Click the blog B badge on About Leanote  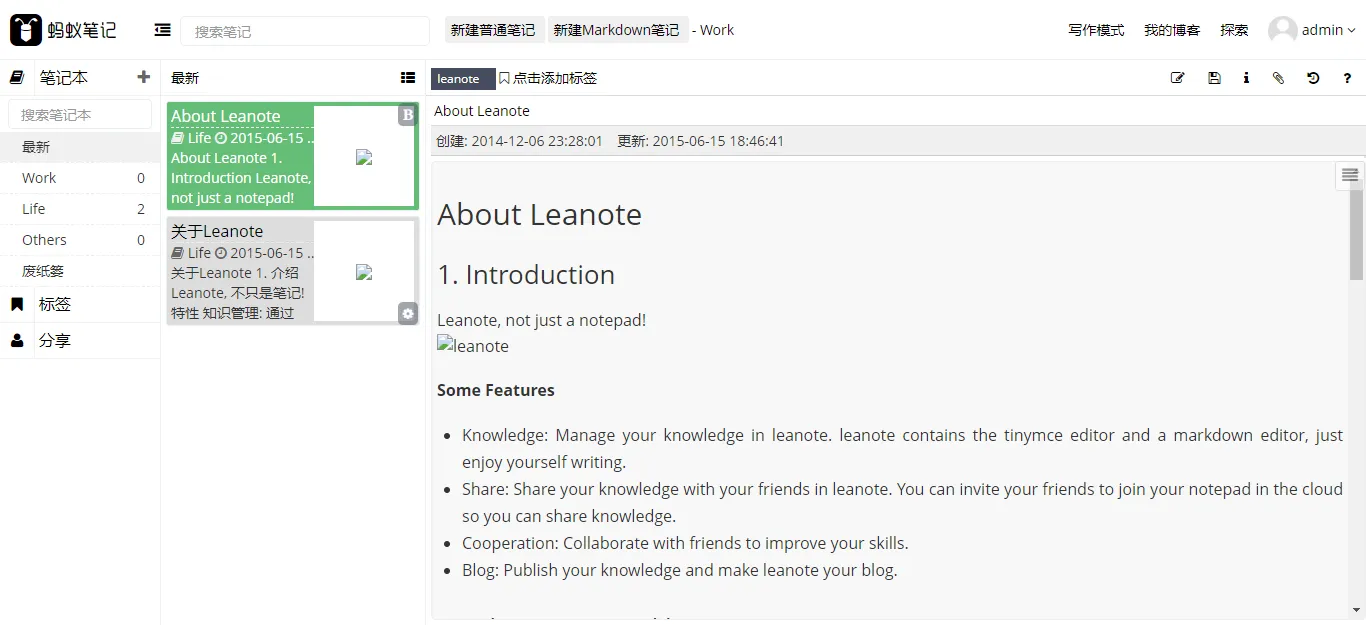(407, 115)
